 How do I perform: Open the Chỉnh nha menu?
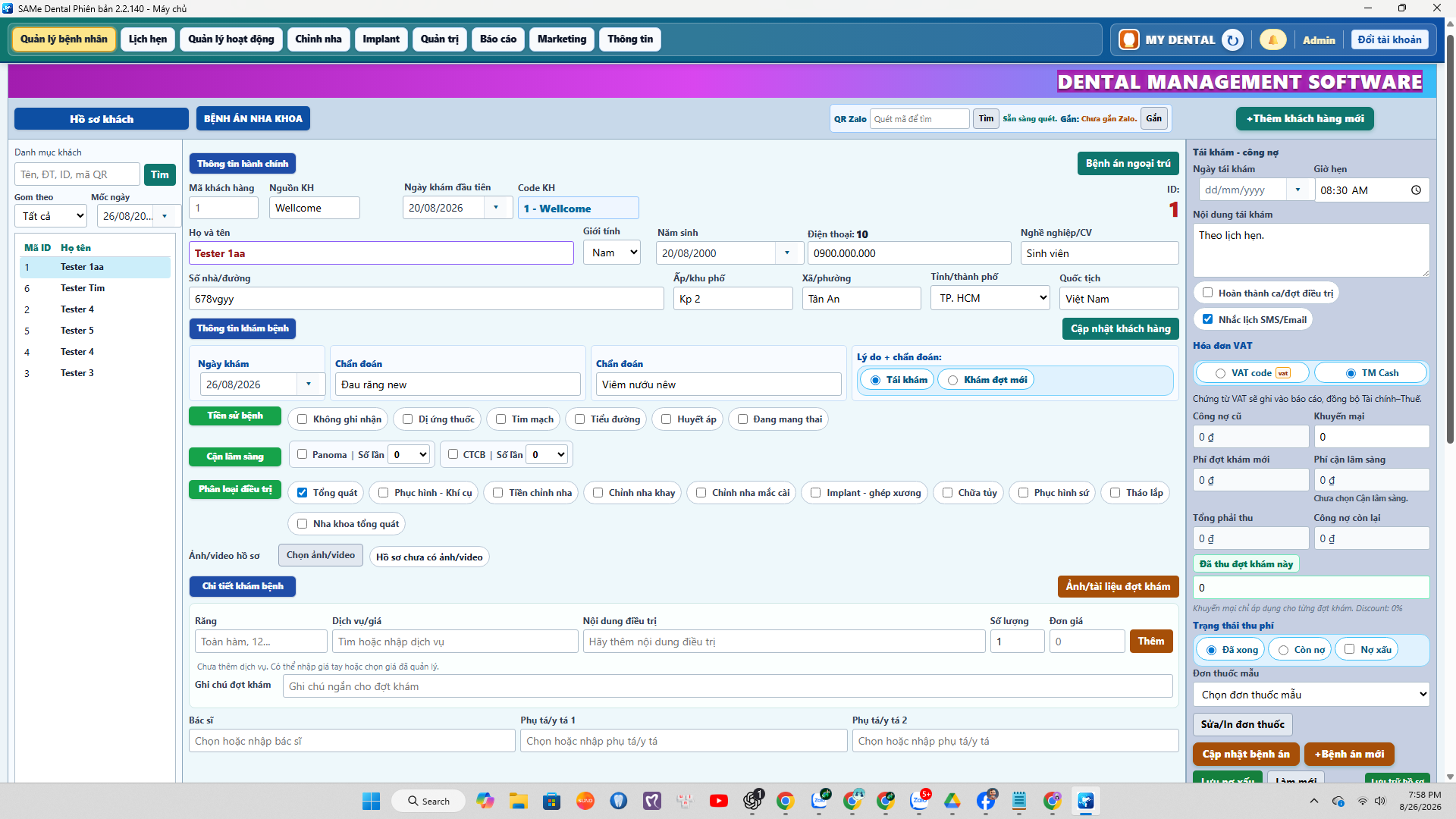318,39
